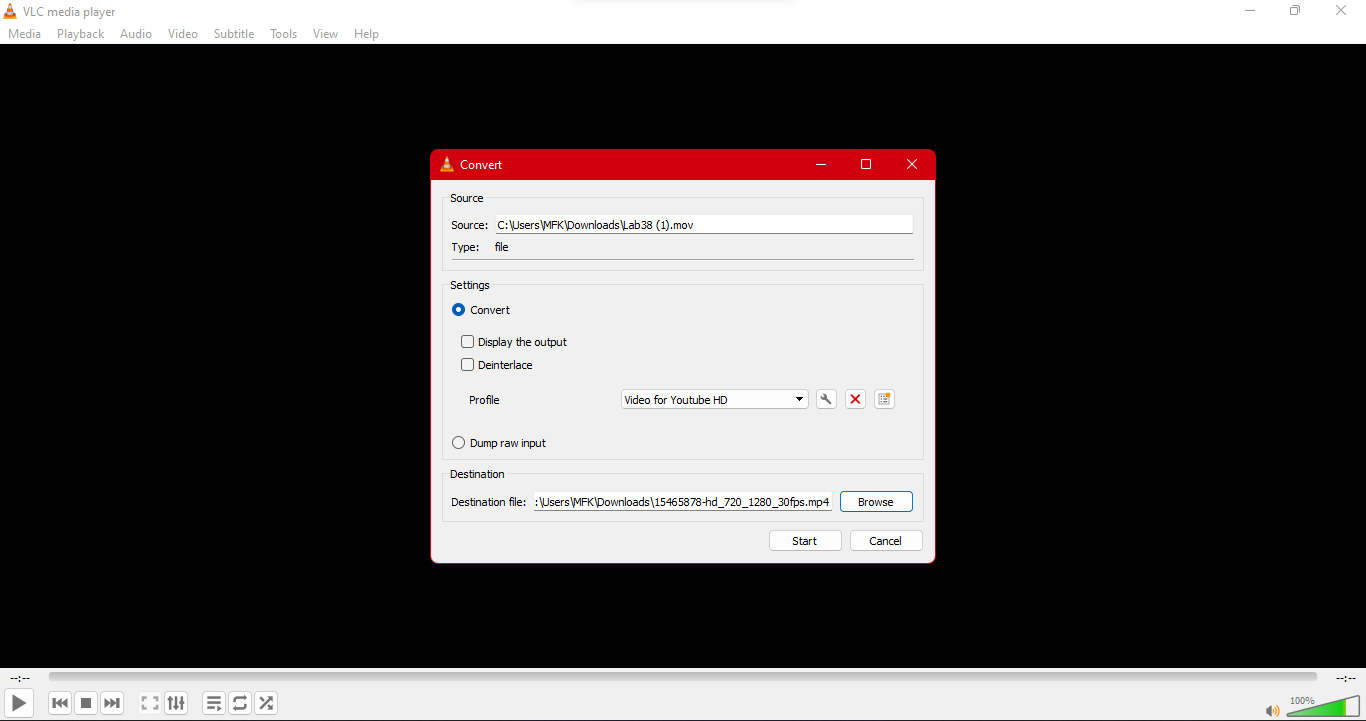
Task: Select the Convert radio button
Action: coord(458,310)
